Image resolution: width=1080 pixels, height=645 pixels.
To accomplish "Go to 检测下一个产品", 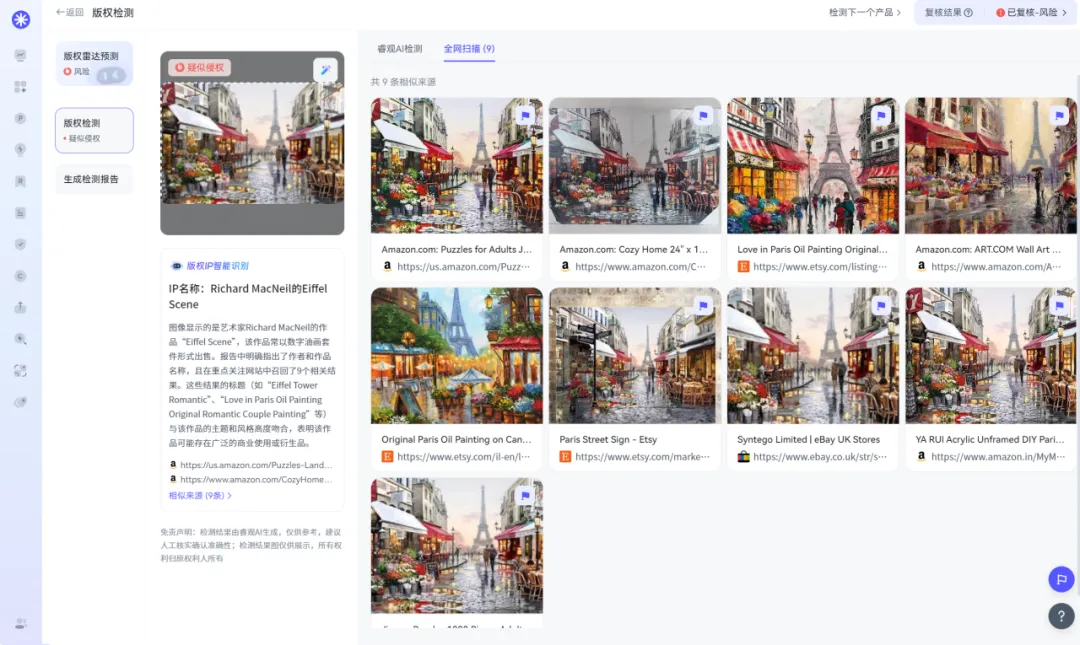I will [864, 12].
